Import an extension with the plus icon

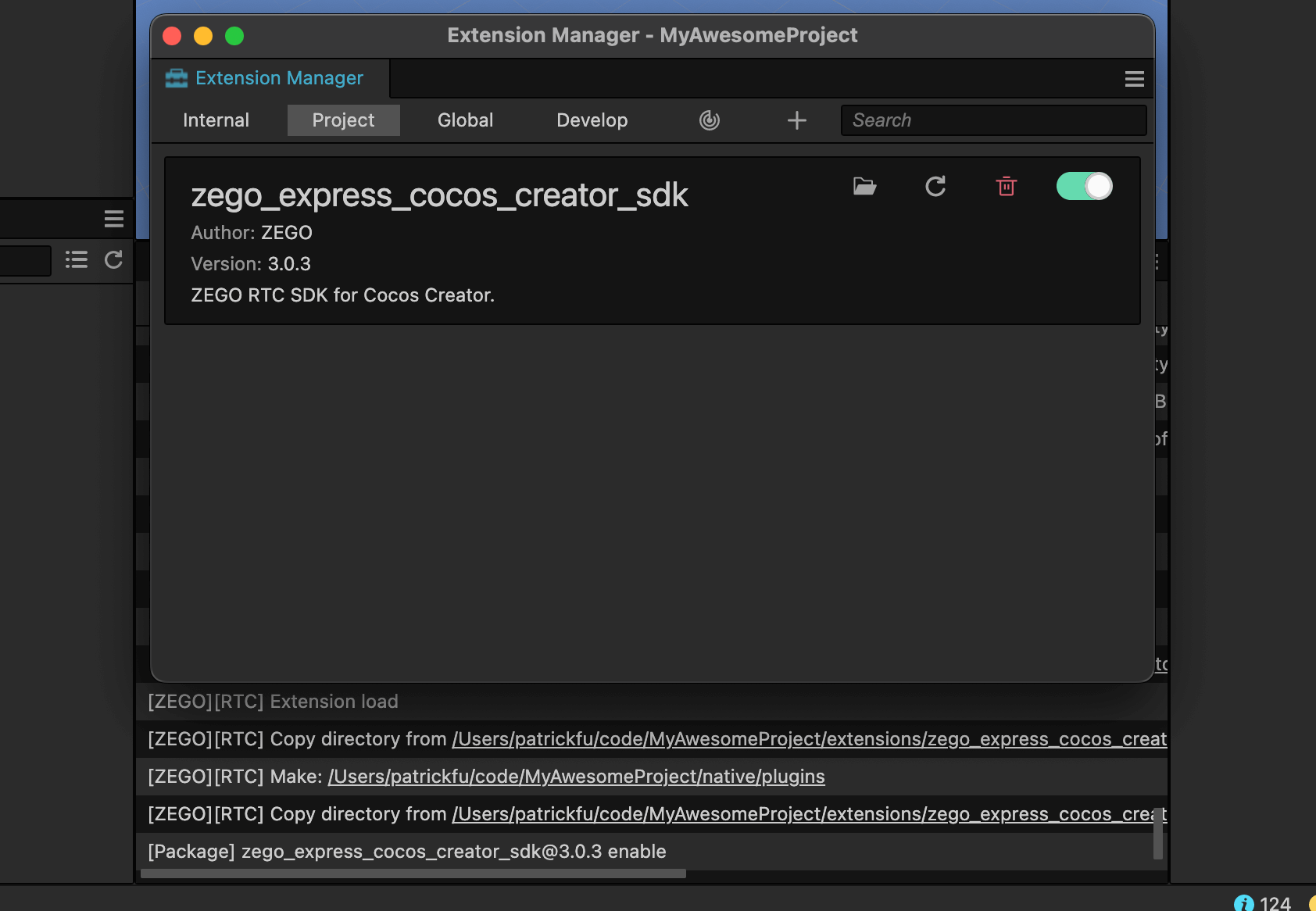[x=796, y=120]
